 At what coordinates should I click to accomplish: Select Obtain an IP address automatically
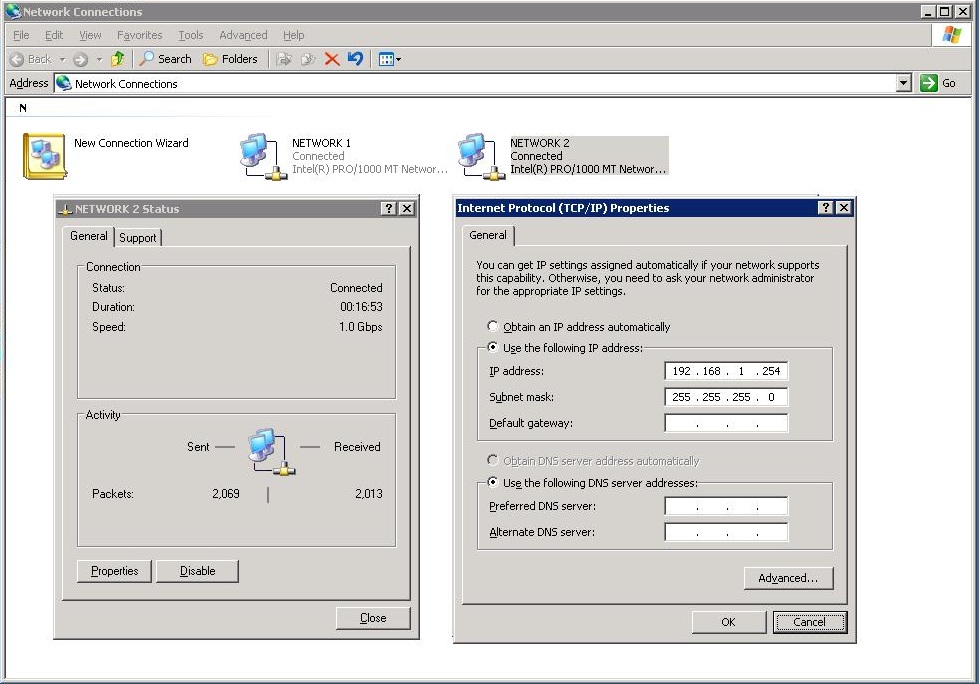(x=492, y=326)
